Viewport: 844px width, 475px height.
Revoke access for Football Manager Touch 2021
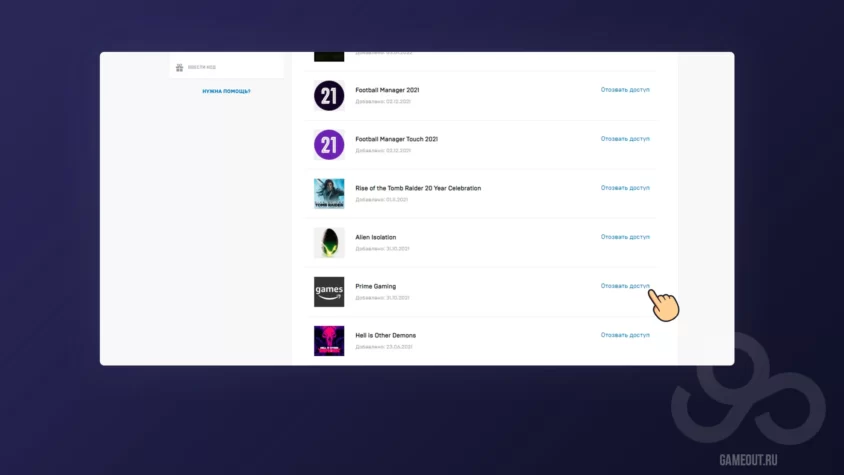point(625,139)
